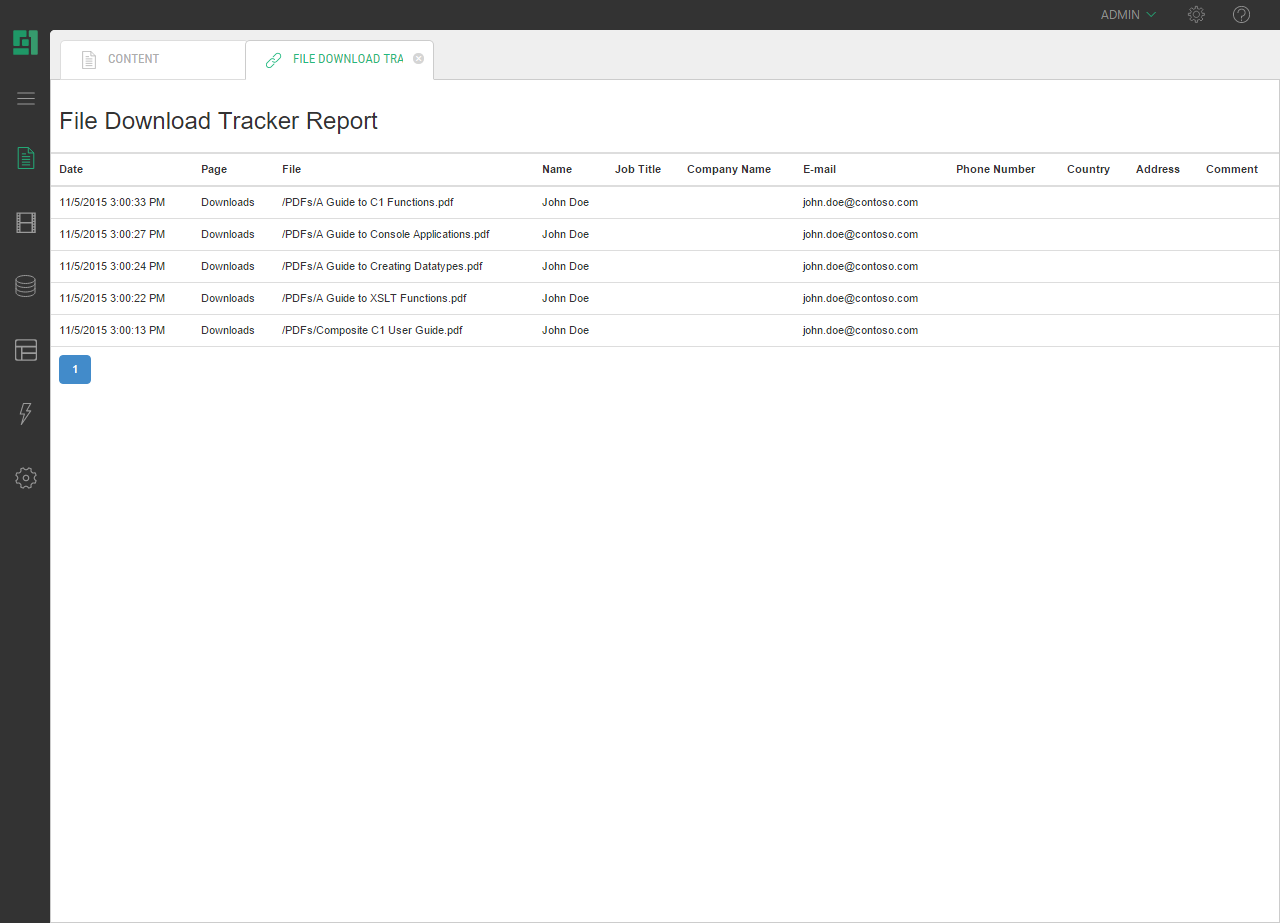Close the File Download Tracker tab
This screenshot has height=923, width=1280.
point(418,59)
